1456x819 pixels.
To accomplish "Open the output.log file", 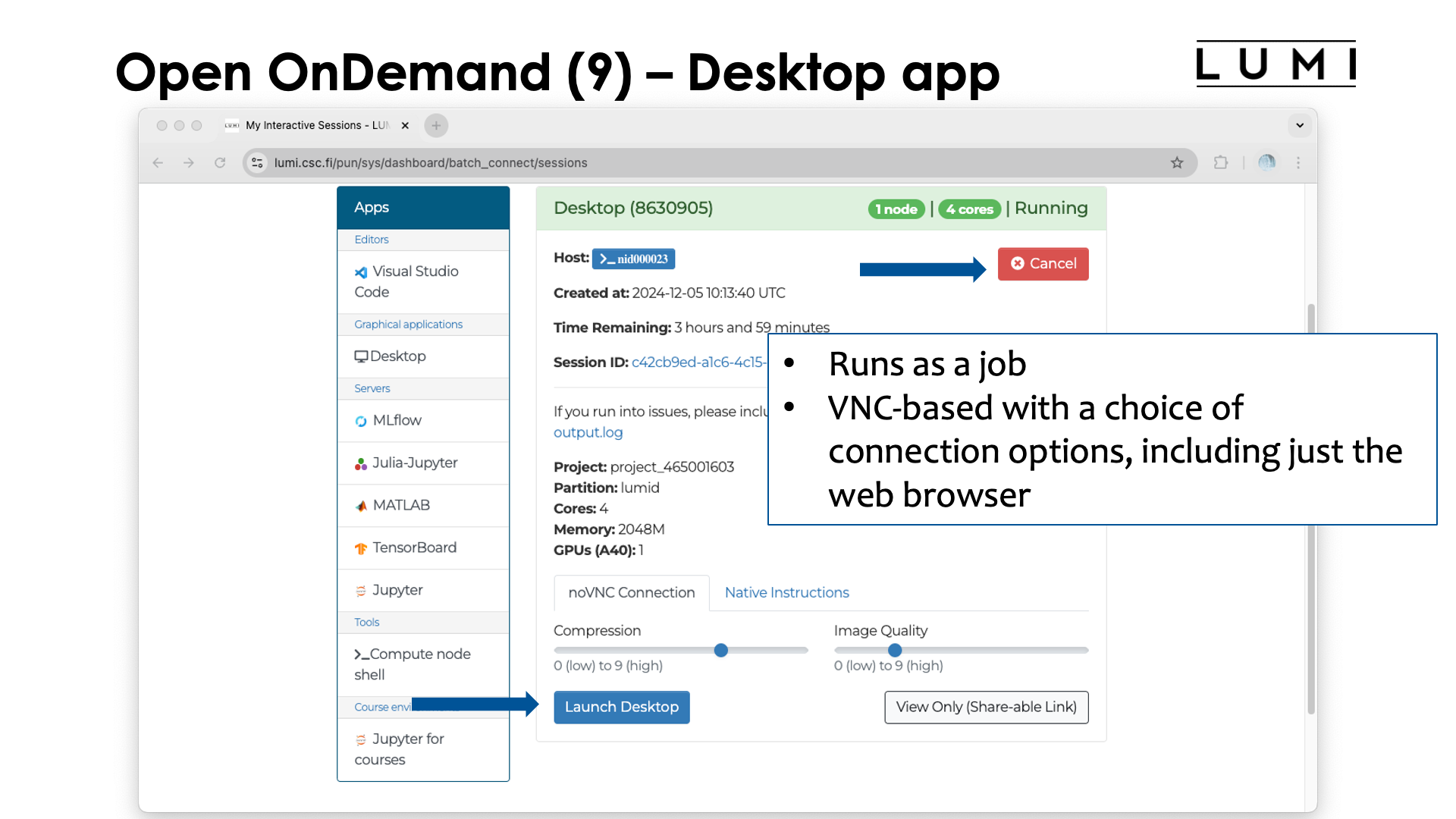I will 588,432.
